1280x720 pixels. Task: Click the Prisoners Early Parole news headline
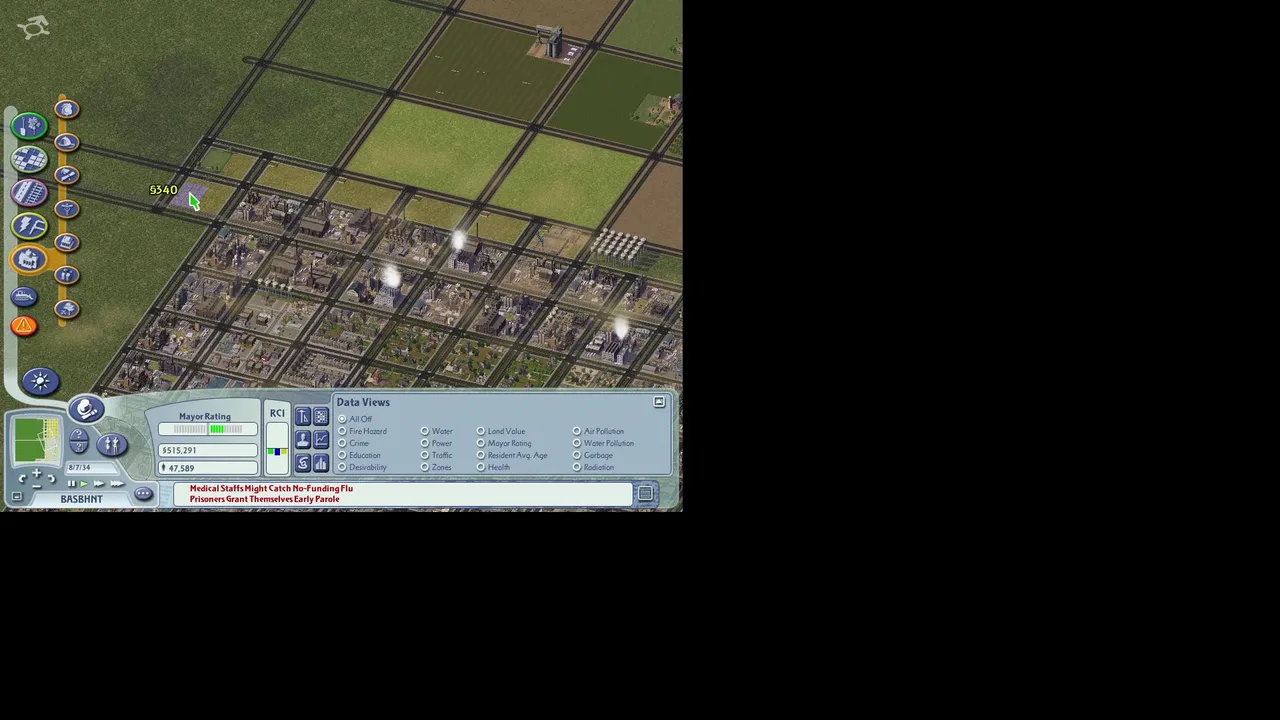point(264,499)
